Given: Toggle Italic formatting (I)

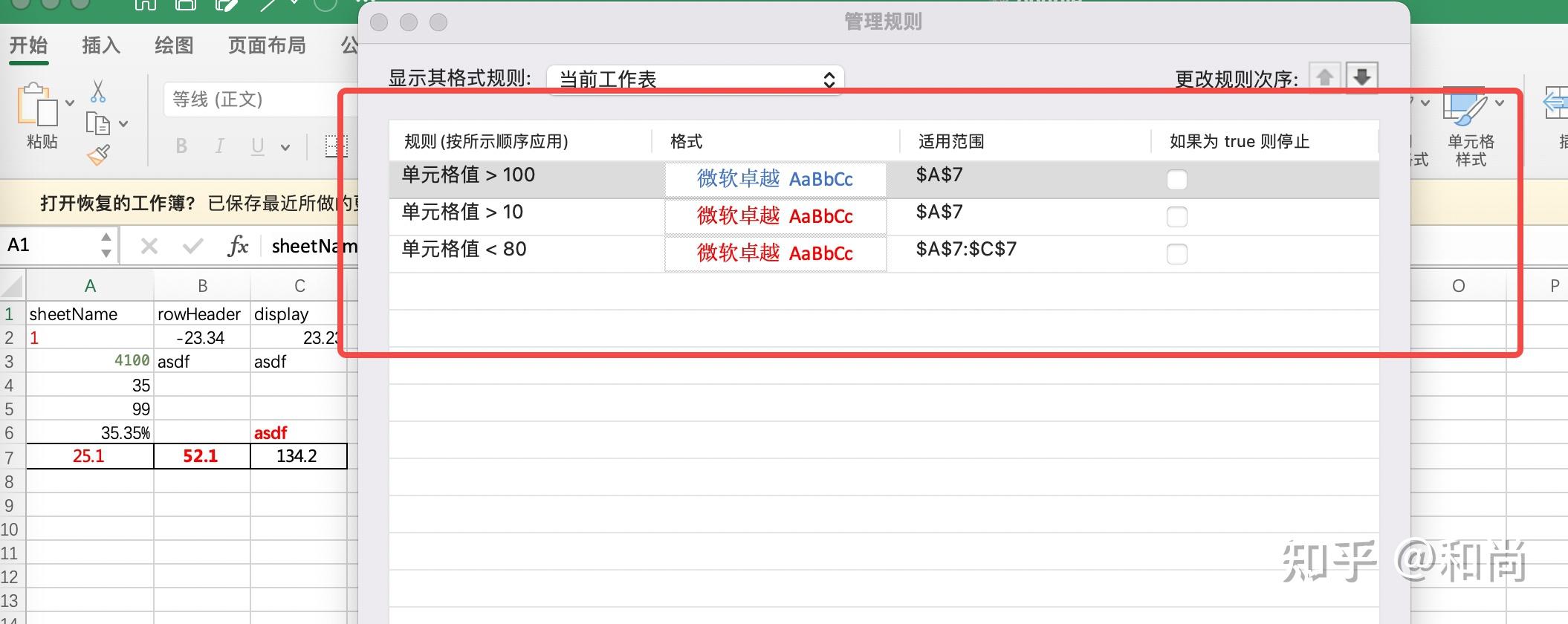Looking at the screenshot, I should point(219,146).
